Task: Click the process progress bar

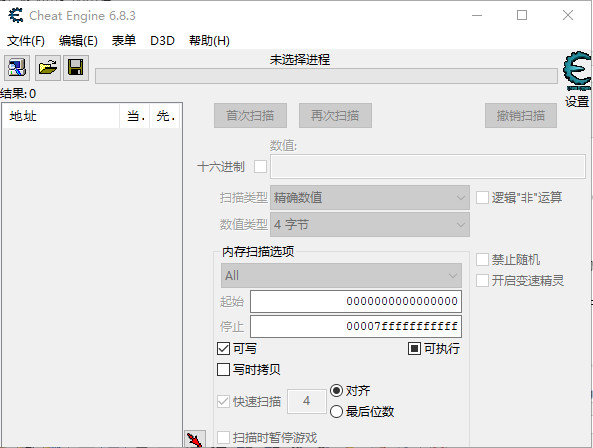Action: coord(326,76)
